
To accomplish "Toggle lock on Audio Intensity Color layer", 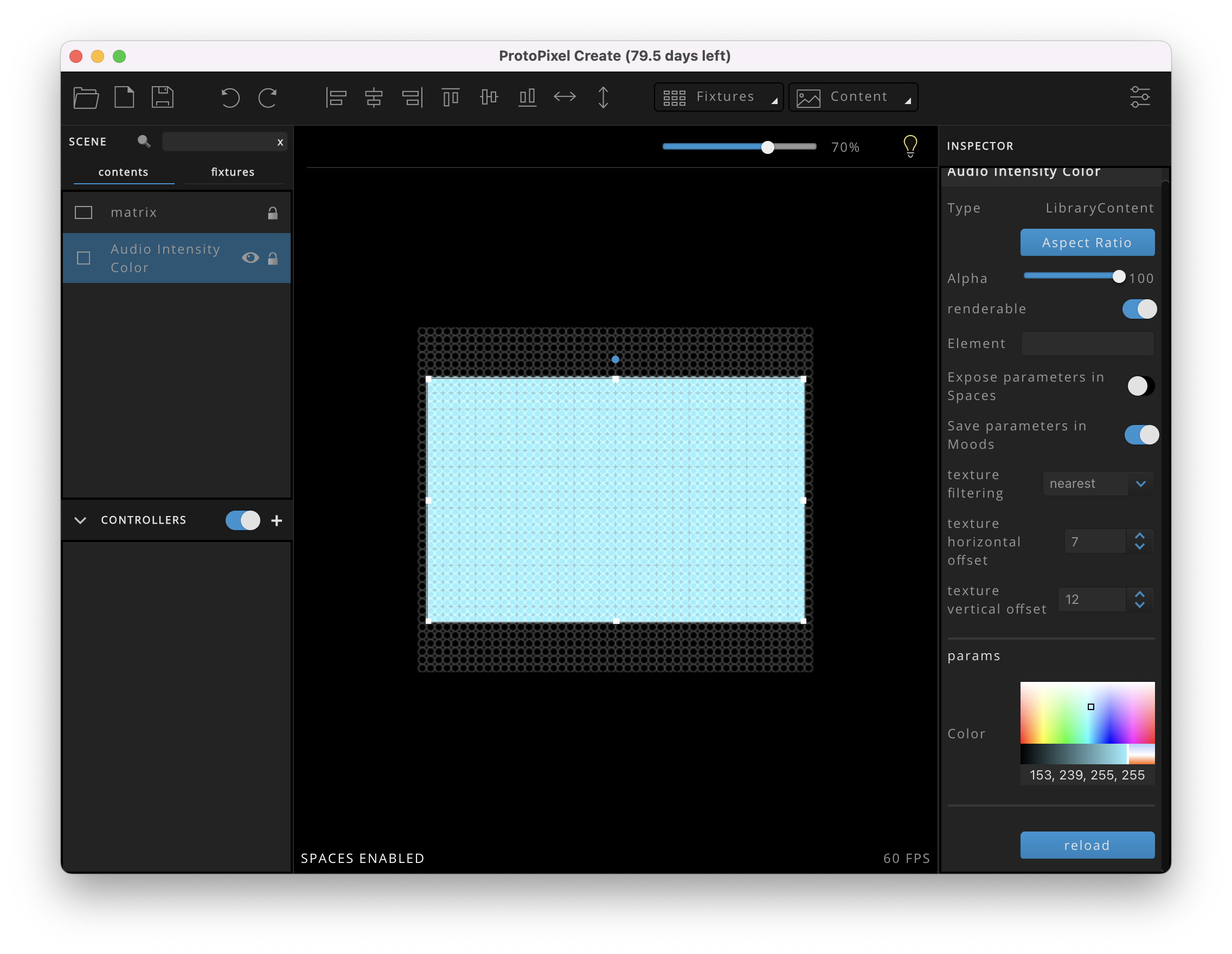I will [272, 258].
